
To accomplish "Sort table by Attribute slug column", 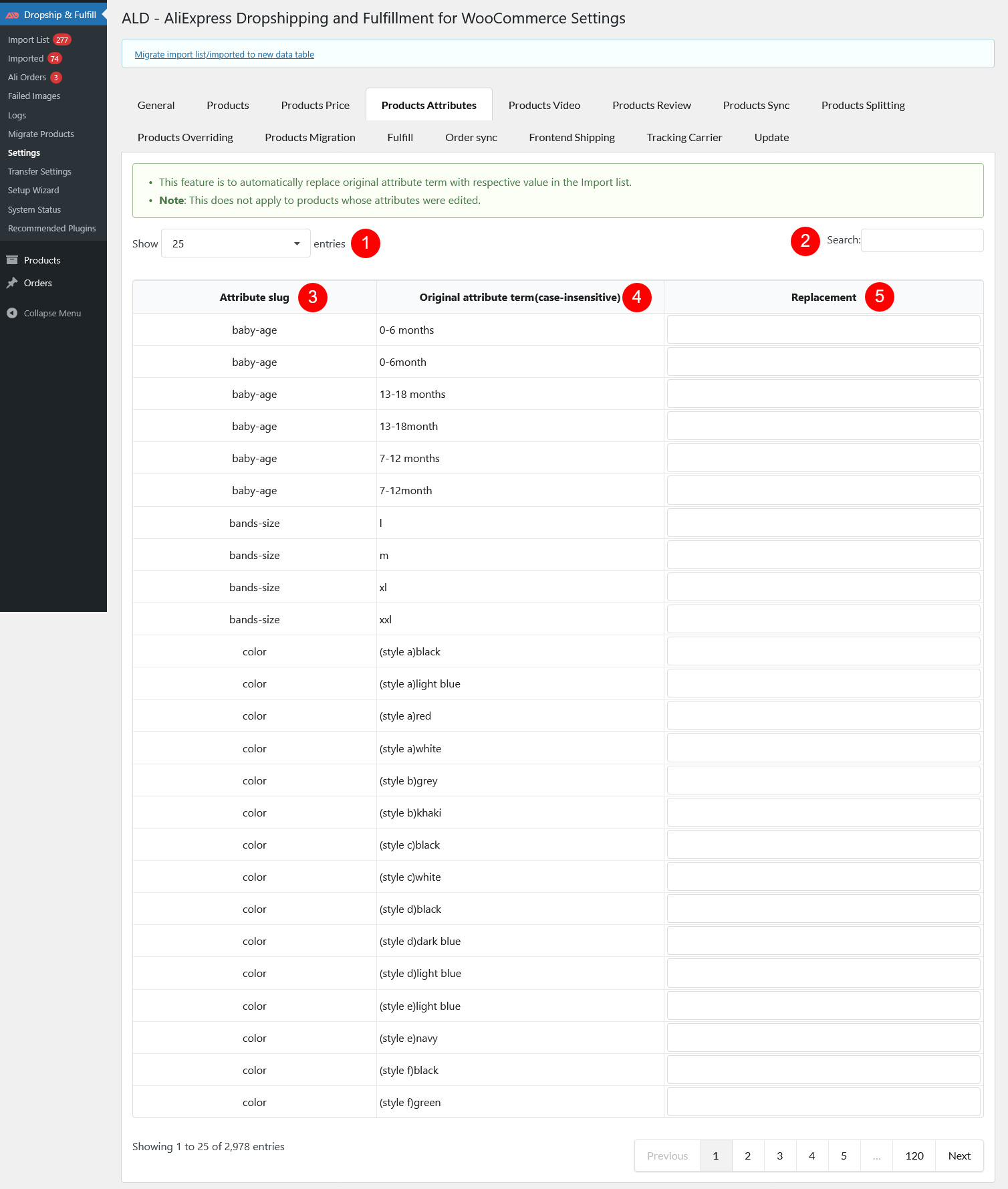I will [254, 298].
